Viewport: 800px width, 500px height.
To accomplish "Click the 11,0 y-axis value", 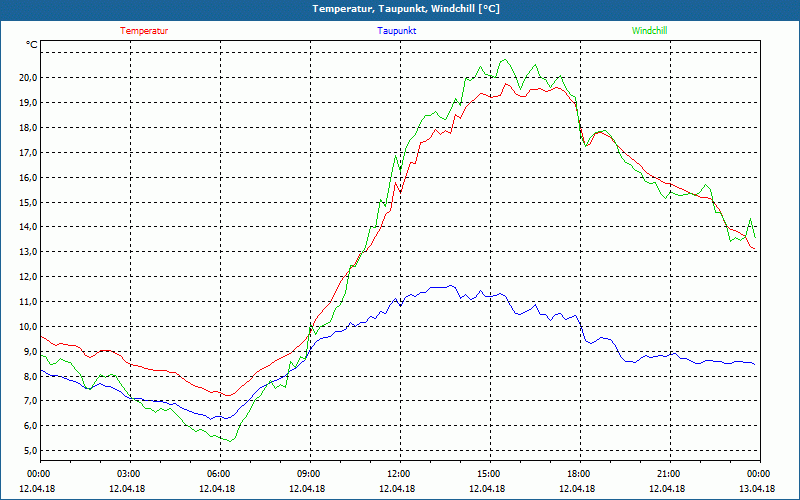I will pyautogui.click(x=29, y=302).
